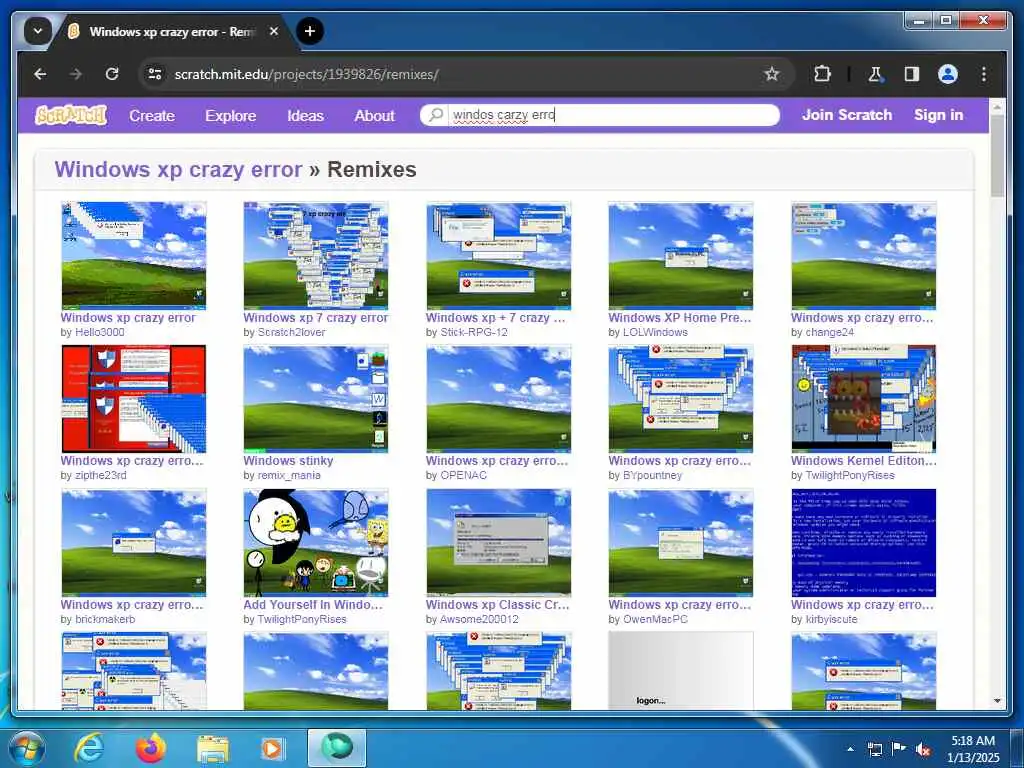Open Windows xp 7 crazy error project link

click(315, 317)
